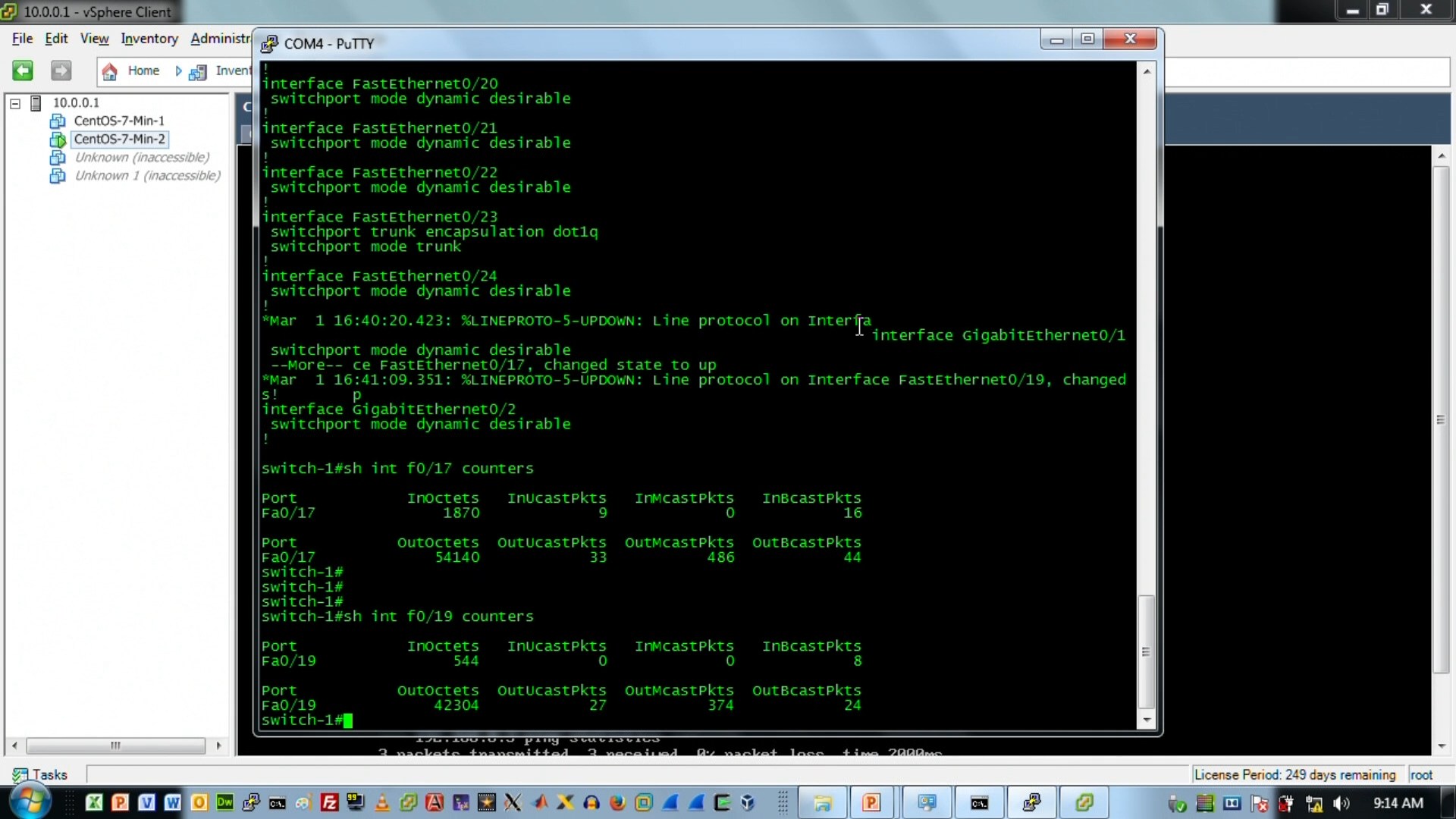Collapse the 10.0.0.1 host tree node
1456x819 pixels.
pyautogui.click(x=15, y=103)
